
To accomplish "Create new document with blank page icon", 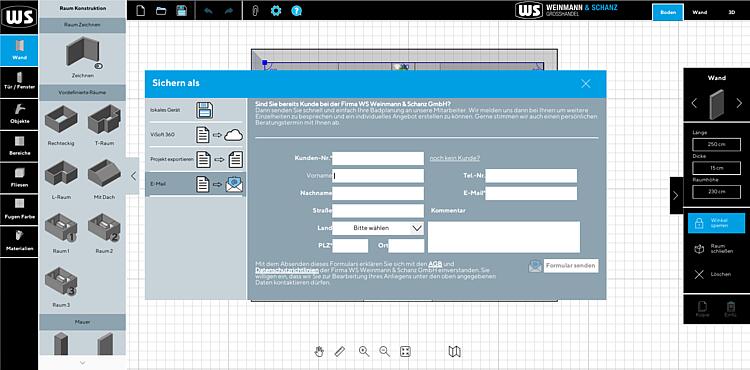I will pos(141,11).
